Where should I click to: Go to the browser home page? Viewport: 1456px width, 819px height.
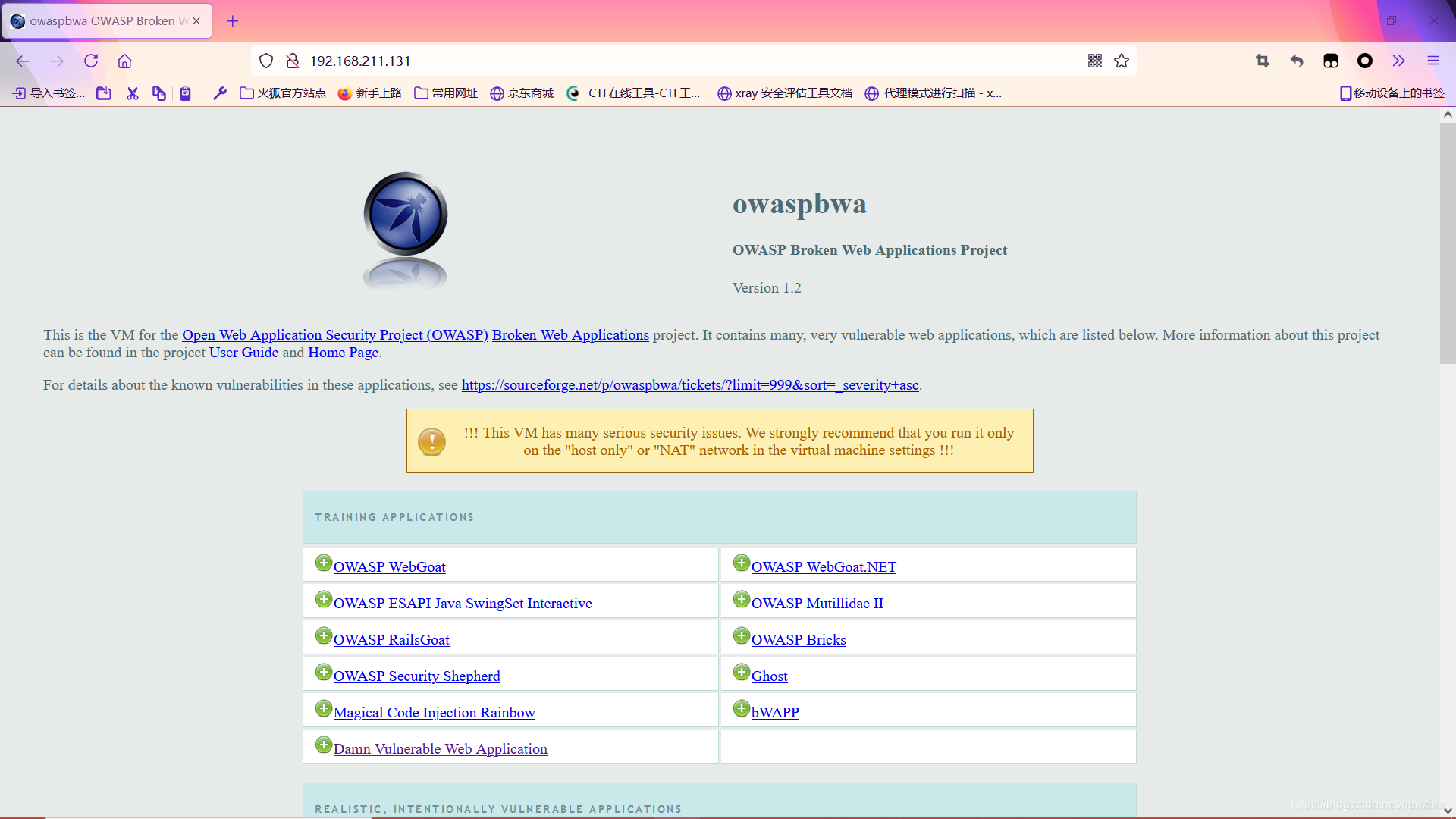(x=124, y=61)
